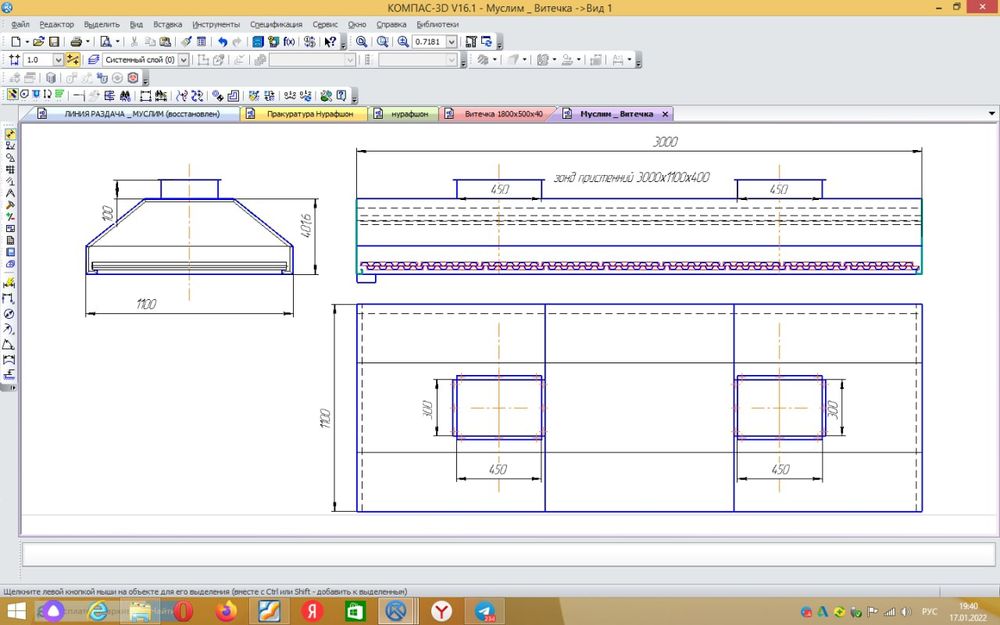This screenshot has height=625, width=1000.
Task: Click the Save document icon
Action: tap(54, 42)
